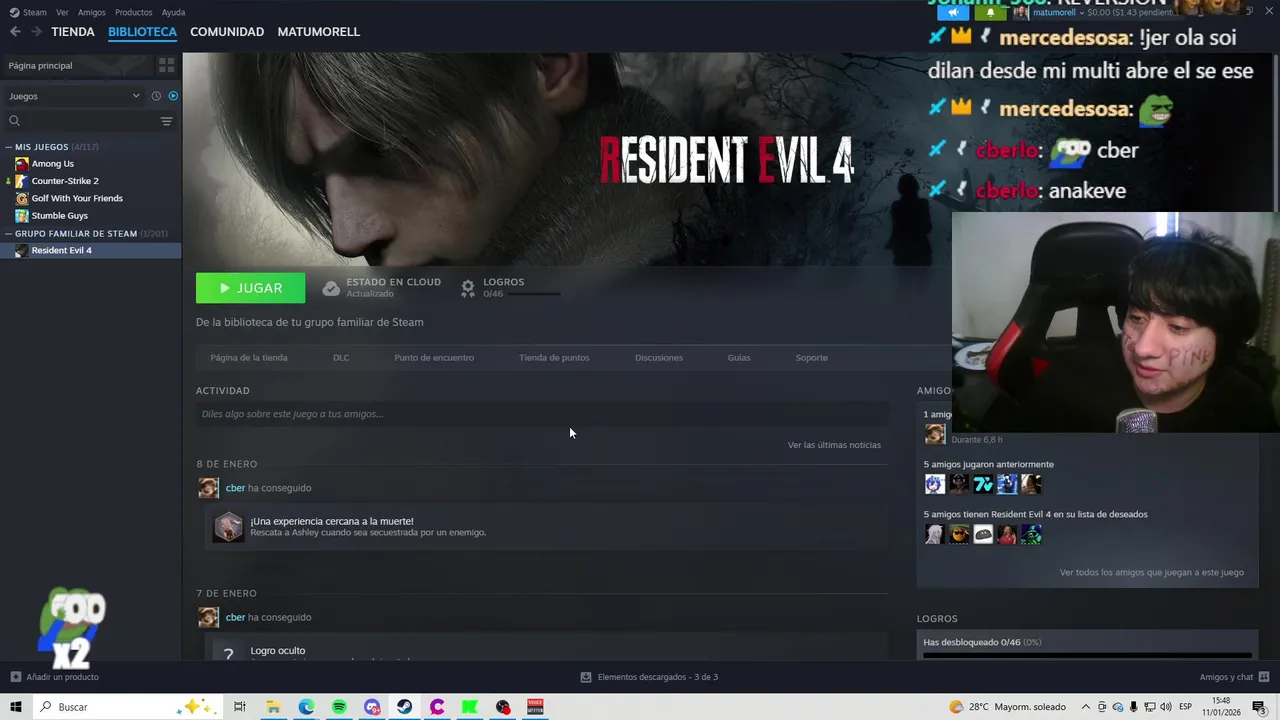Show hidden system tray icons chevron
This screenshot has width=1280, height=720.
(1086, 707)
